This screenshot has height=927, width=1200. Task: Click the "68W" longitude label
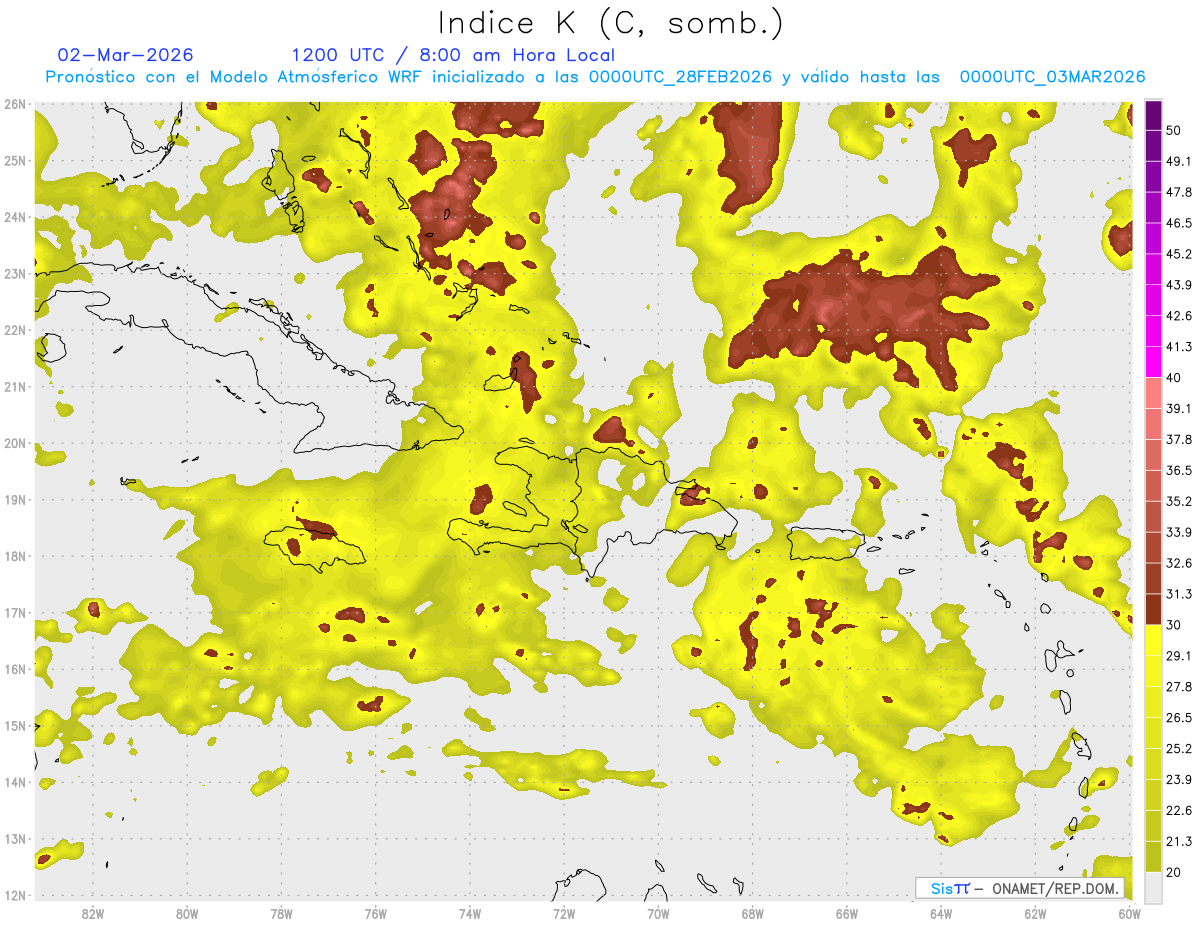[x=752, y=914]
